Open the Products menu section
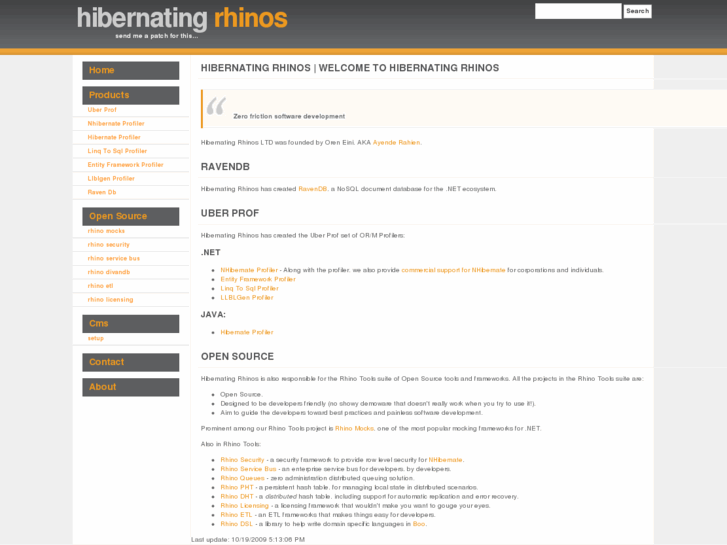727x545 pixels. tap(131, 95)
